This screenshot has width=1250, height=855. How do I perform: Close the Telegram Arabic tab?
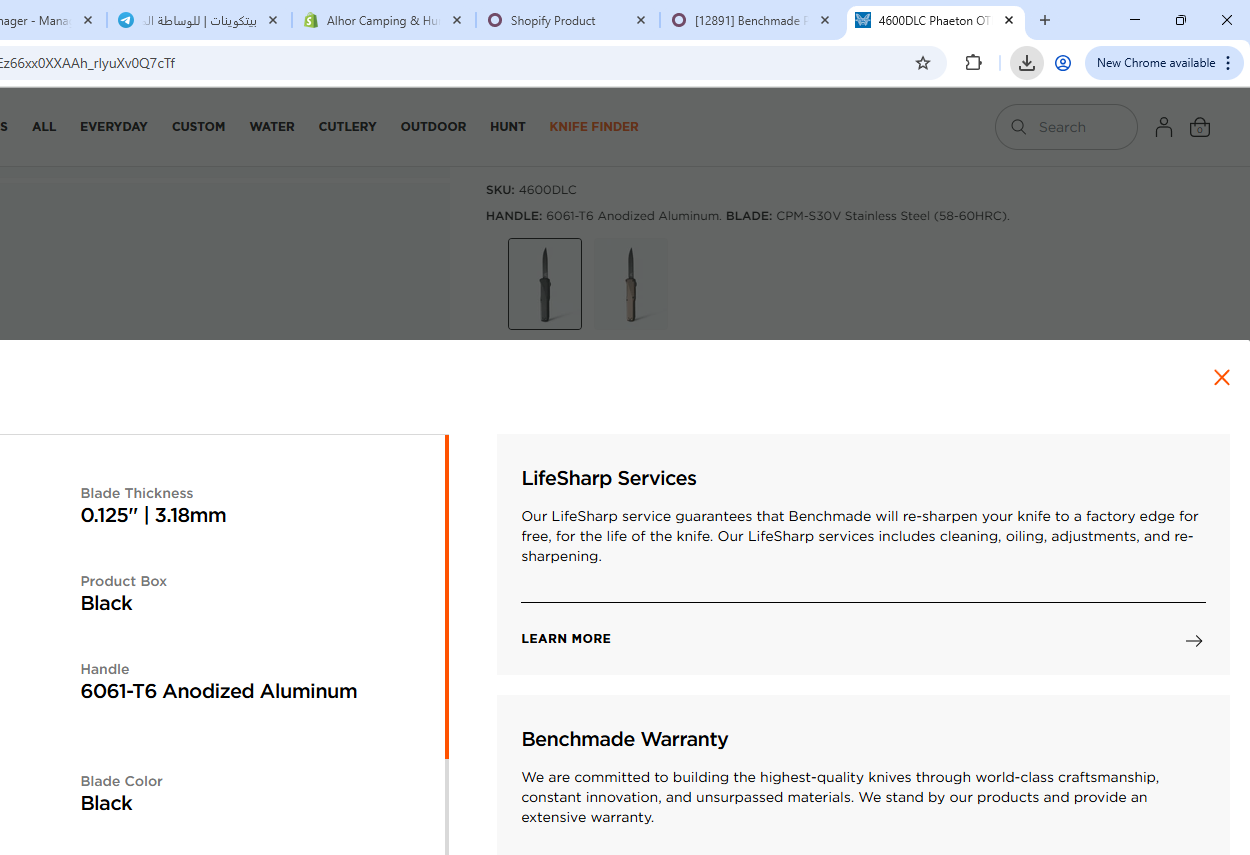[273, 20]
